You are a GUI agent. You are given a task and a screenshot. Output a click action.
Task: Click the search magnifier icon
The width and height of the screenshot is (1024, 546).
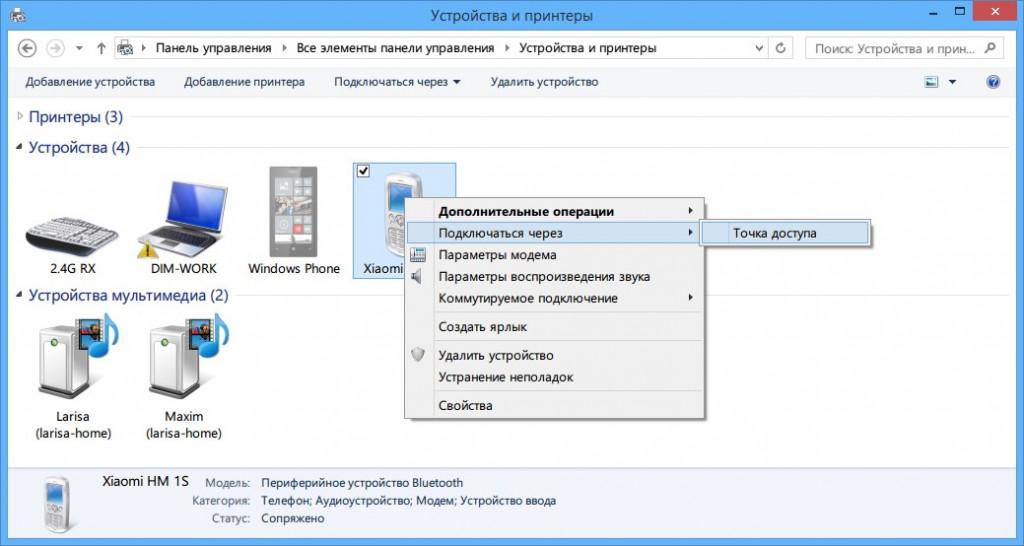pos(991,48)
